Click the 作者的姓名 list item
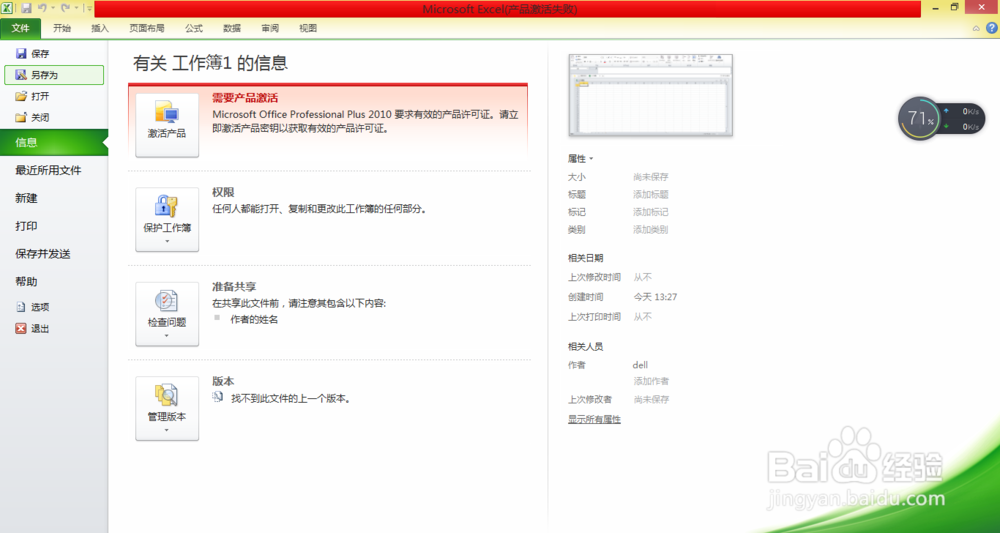1000x533 pixels. point(254,319)
